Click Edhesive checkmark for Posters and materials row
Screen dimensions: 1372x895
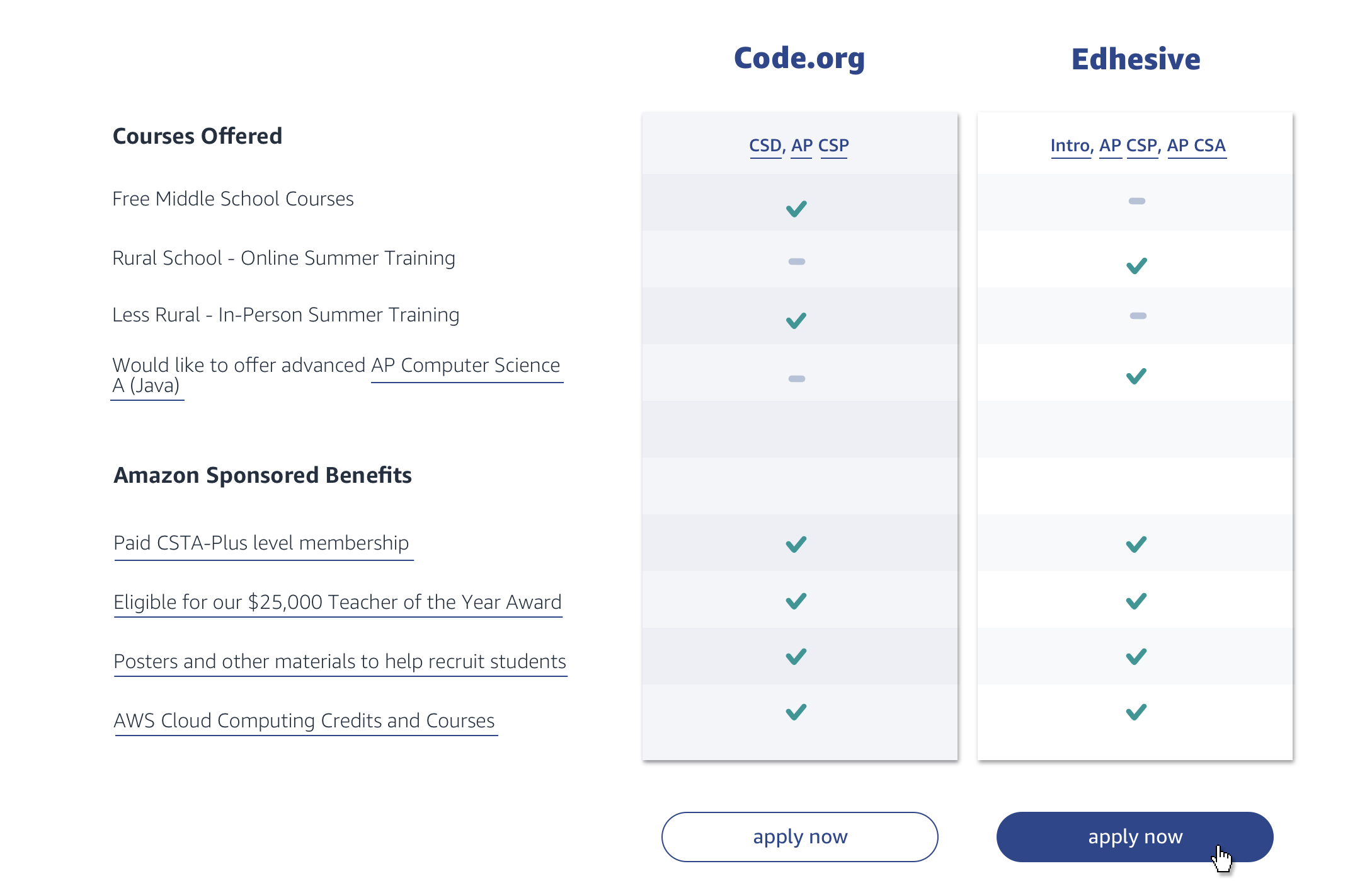[1136, 657]
